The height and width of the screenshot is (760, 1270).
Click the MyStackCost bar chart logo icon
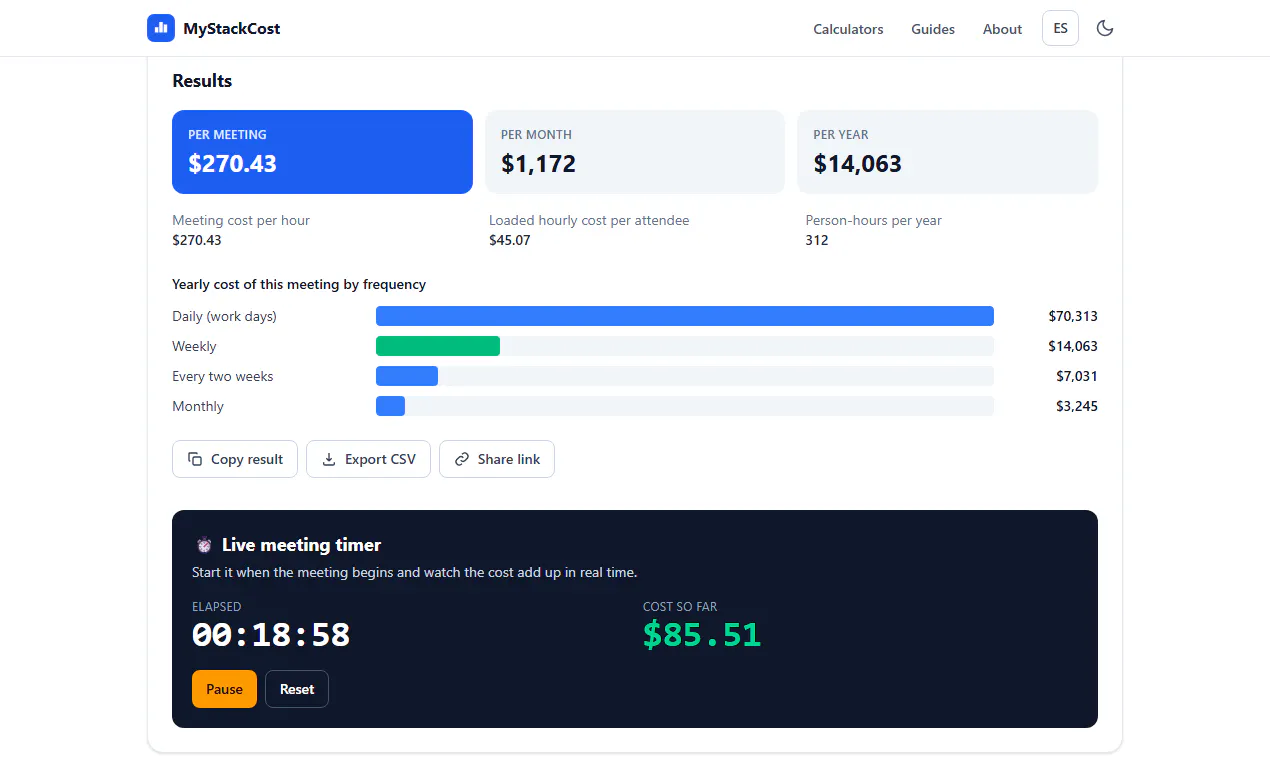point(161,28)
